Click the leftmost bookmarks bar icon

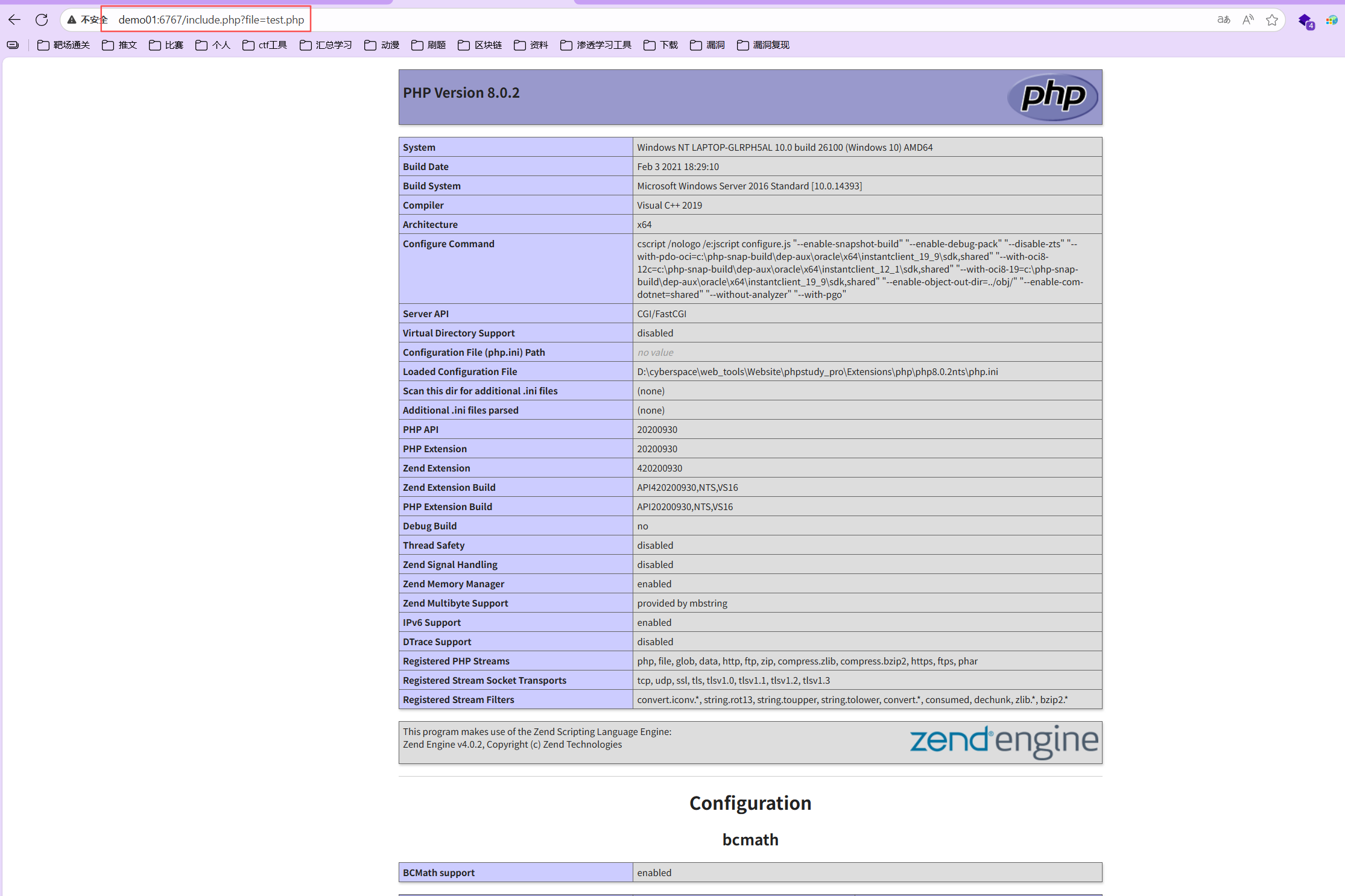(13, 45)
